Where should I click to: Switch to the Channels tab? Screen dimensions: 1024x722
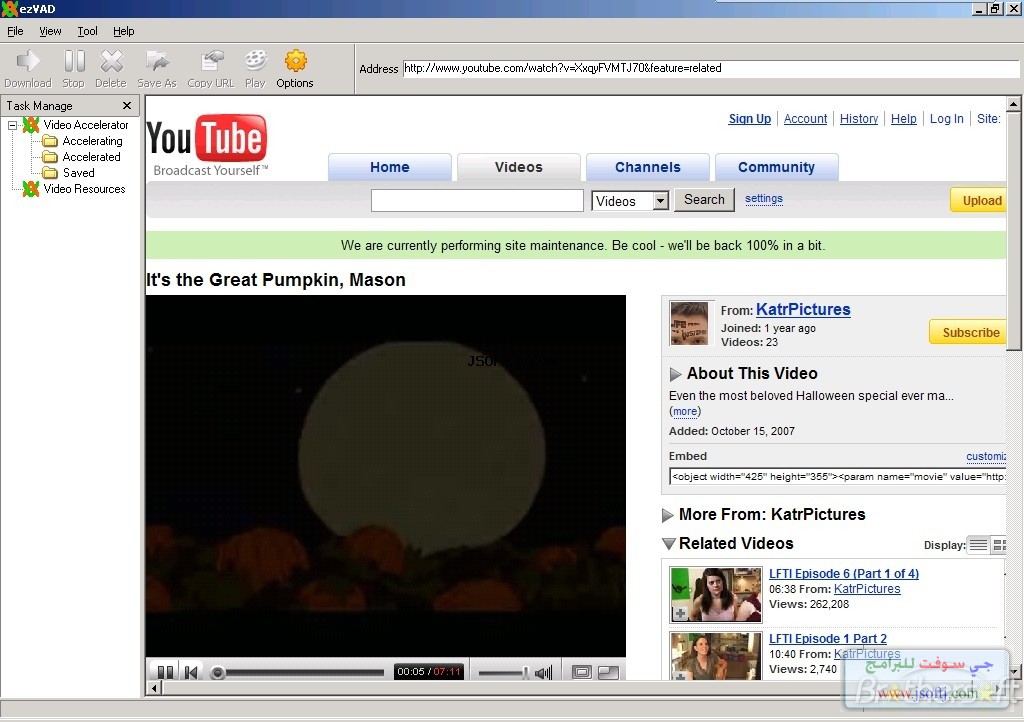coord(648,167)
